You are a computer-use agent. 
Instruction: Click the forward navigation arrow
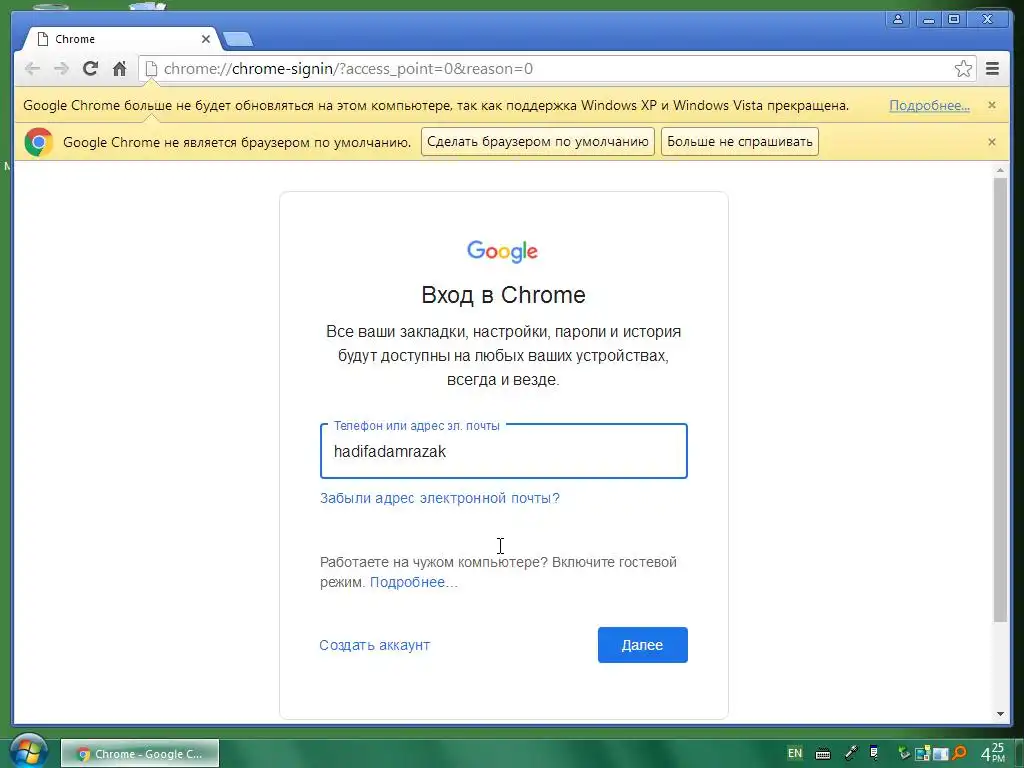[61, 69]
